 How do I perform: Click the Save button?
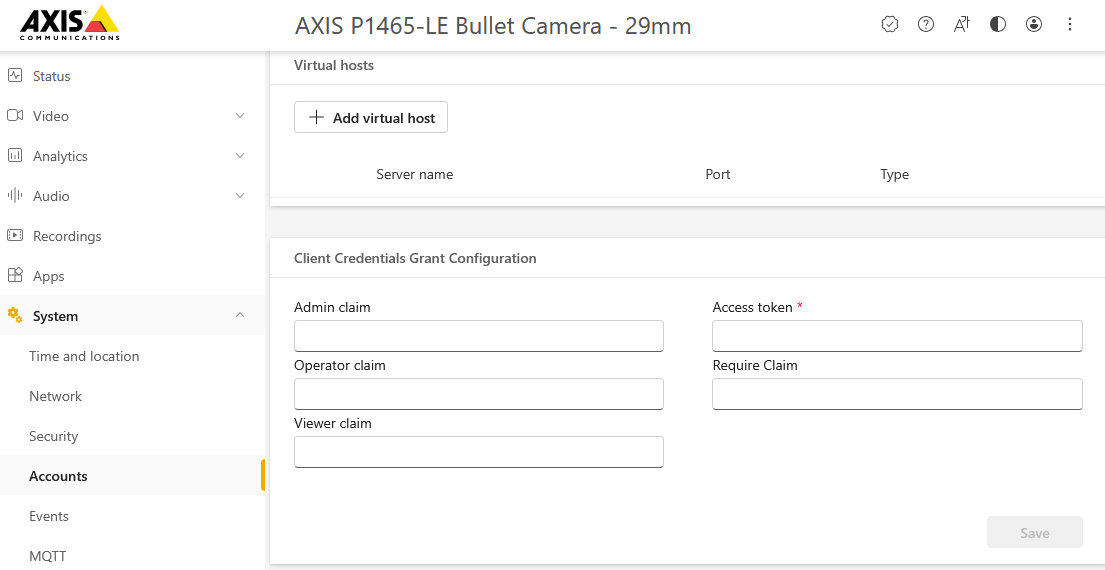(x=1035, y=533)
